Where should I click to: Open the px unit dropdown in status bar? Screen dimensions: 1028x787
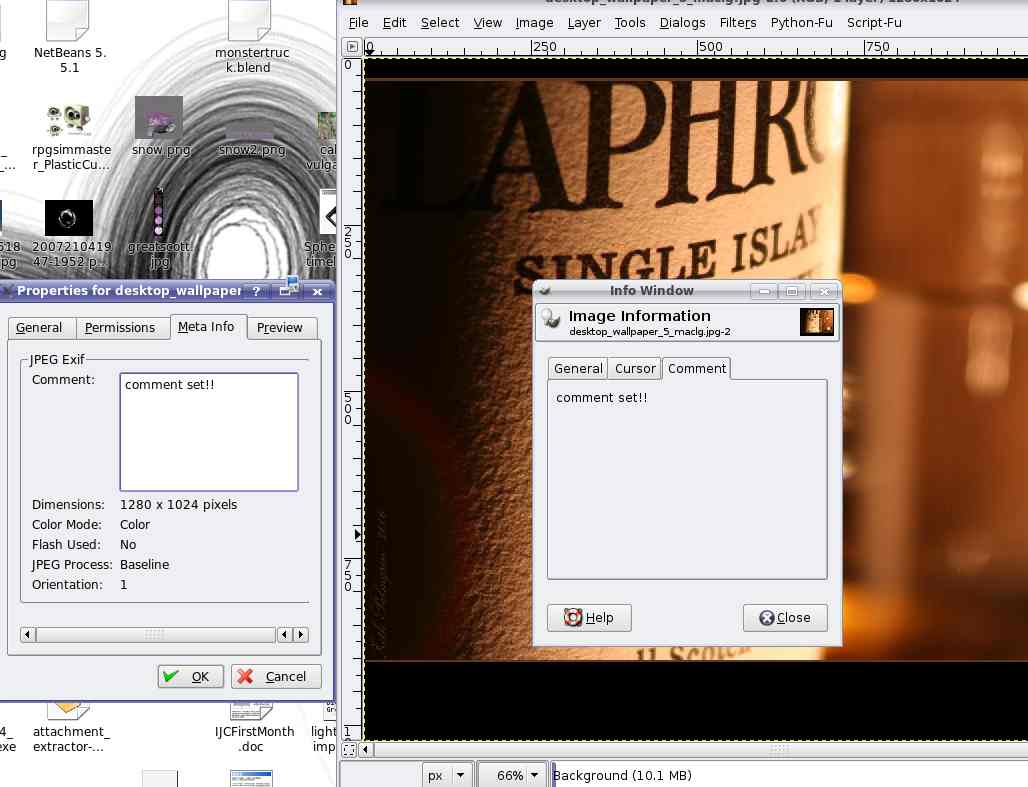pyautogui.click(x=447, y=775)
